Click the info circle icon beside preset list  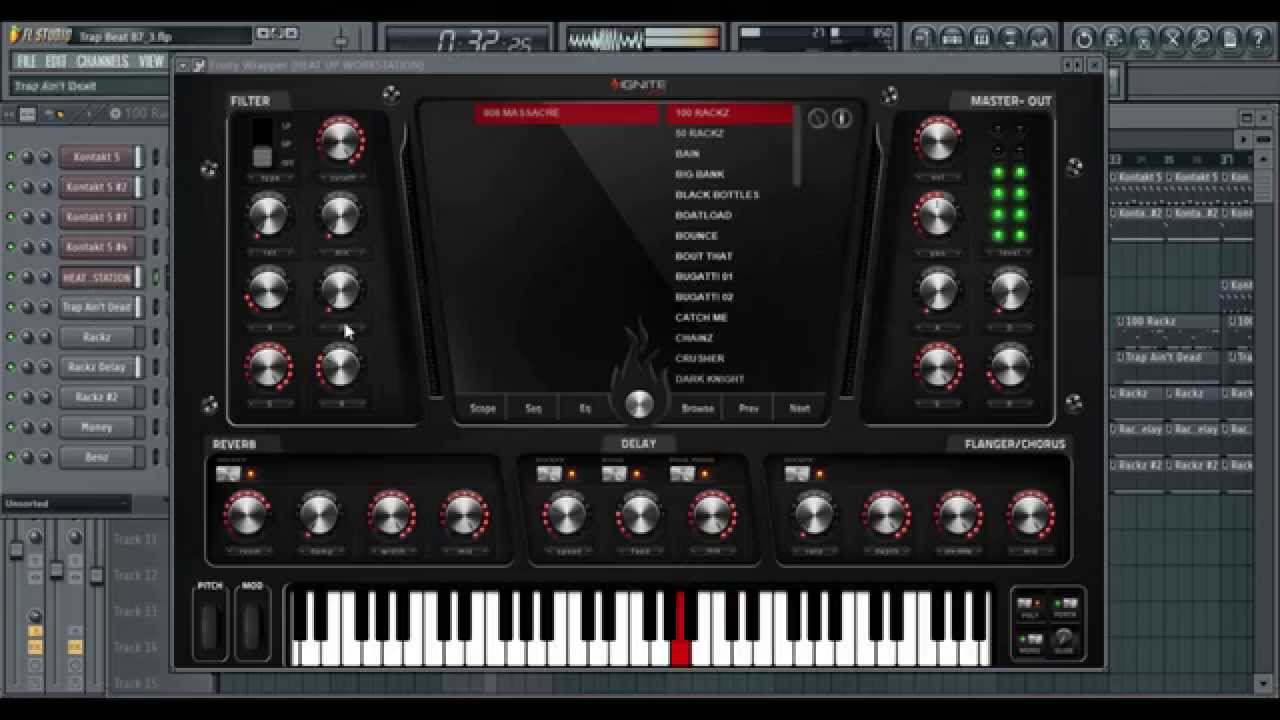tap(842, 119)
